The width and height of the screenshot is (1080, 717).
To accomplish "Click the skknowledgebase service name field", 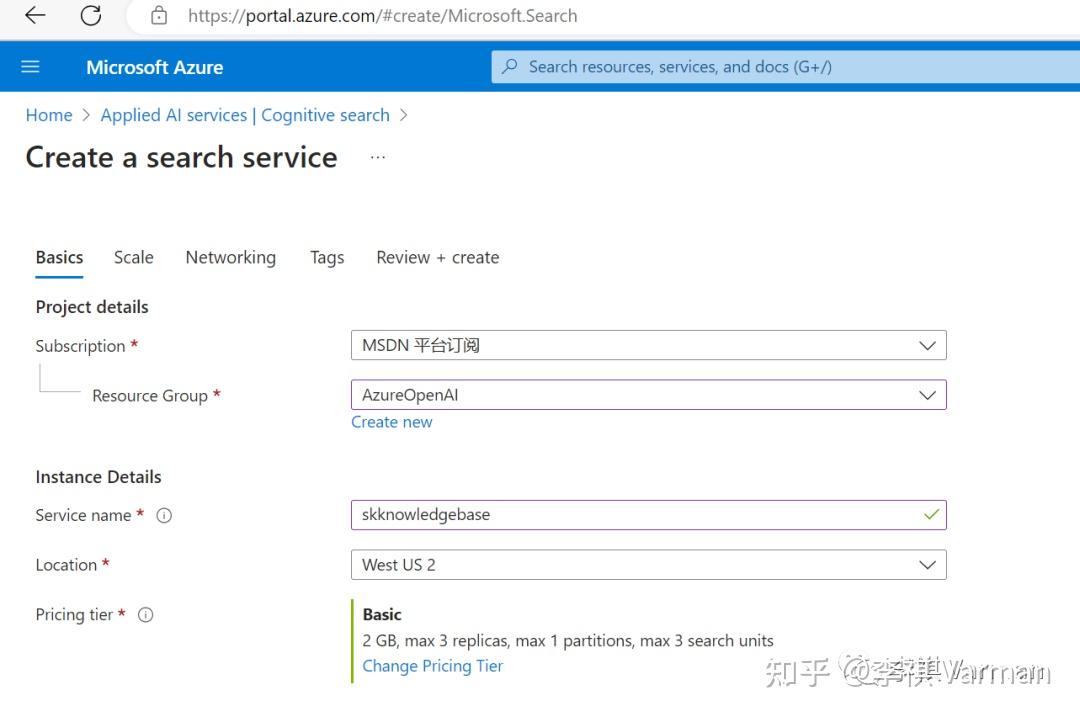I will 648,514.
